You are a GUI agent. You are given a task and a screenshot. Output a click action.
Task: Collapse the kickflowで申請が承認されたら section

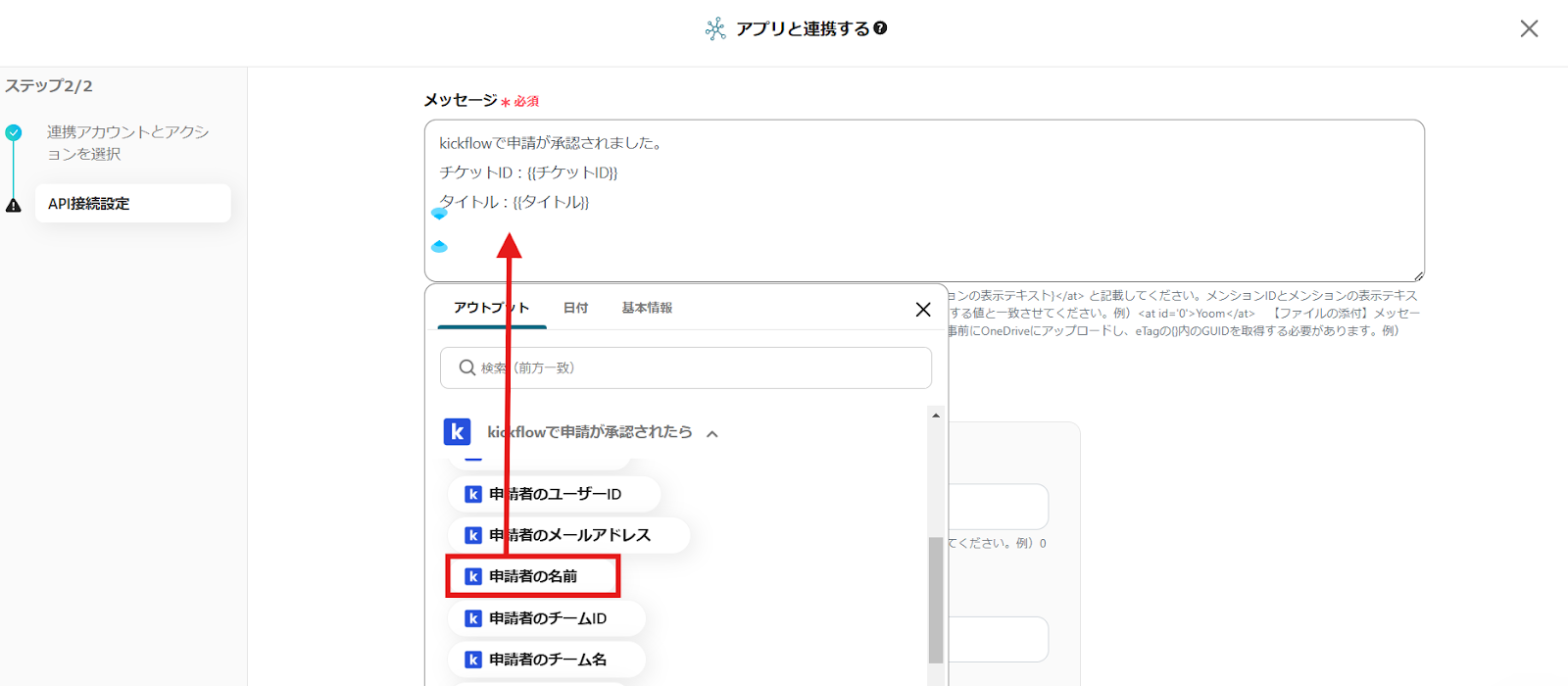(x=712, y=433)
